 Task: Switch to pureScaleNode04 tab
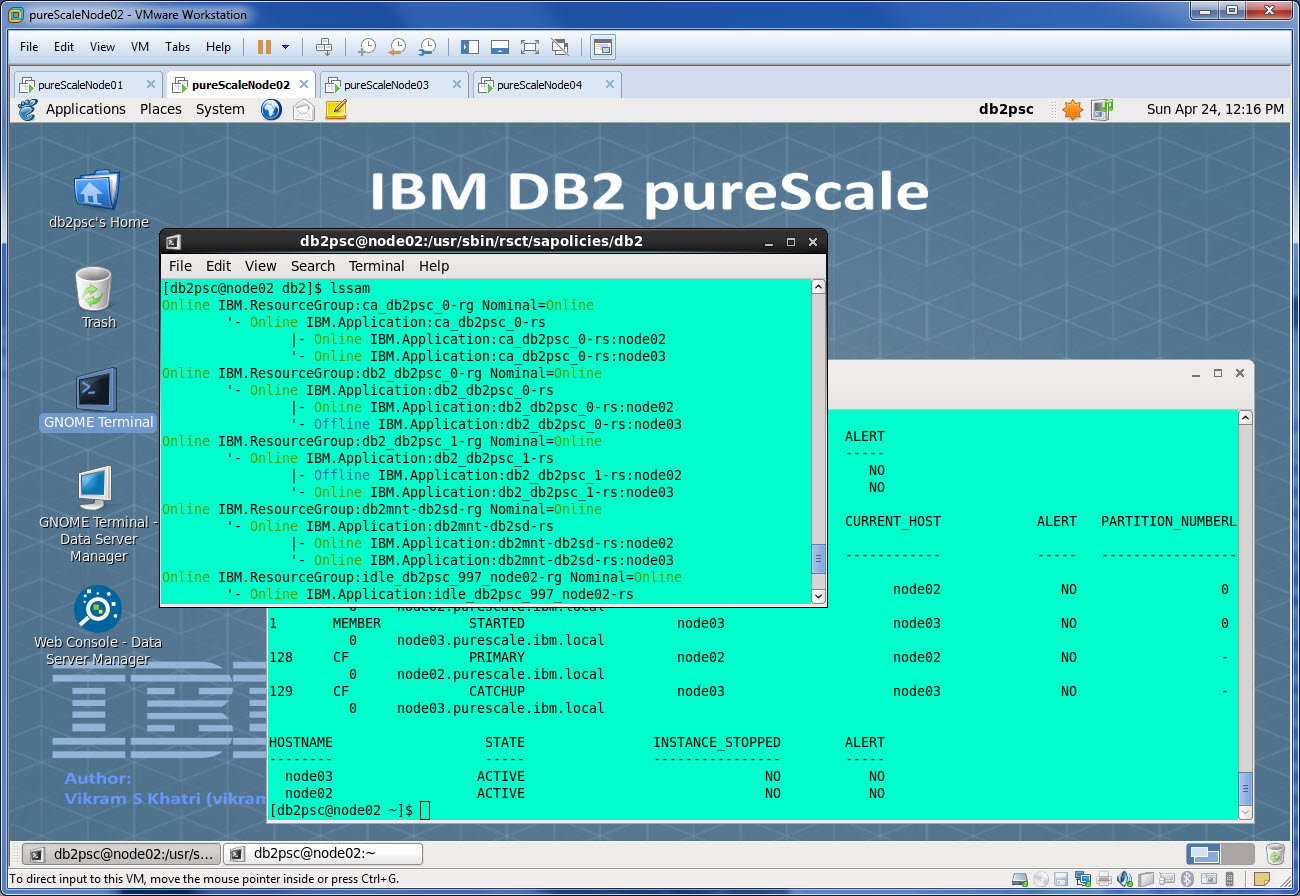tap(545, 85)
